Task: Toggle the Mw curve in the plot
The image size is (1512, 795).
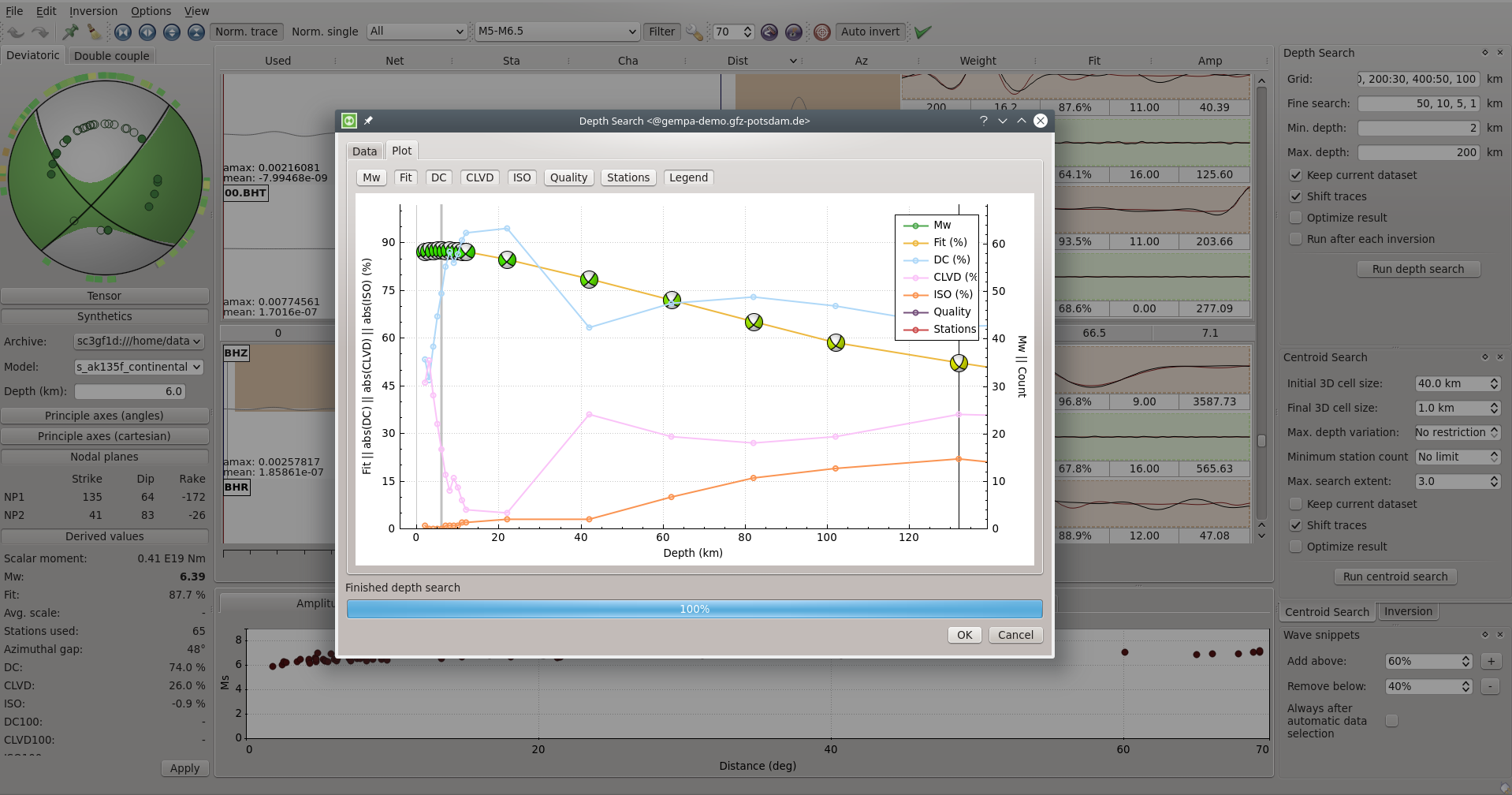Action: pyautogui.click(x=371, y=177)
